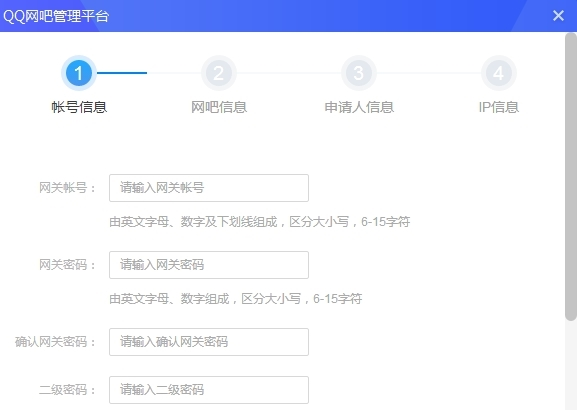The width and height of the screenshot is (578, 410).
Task: Click the step 4 circle icon
Action: pyautogui.click(x=499, y=73)
